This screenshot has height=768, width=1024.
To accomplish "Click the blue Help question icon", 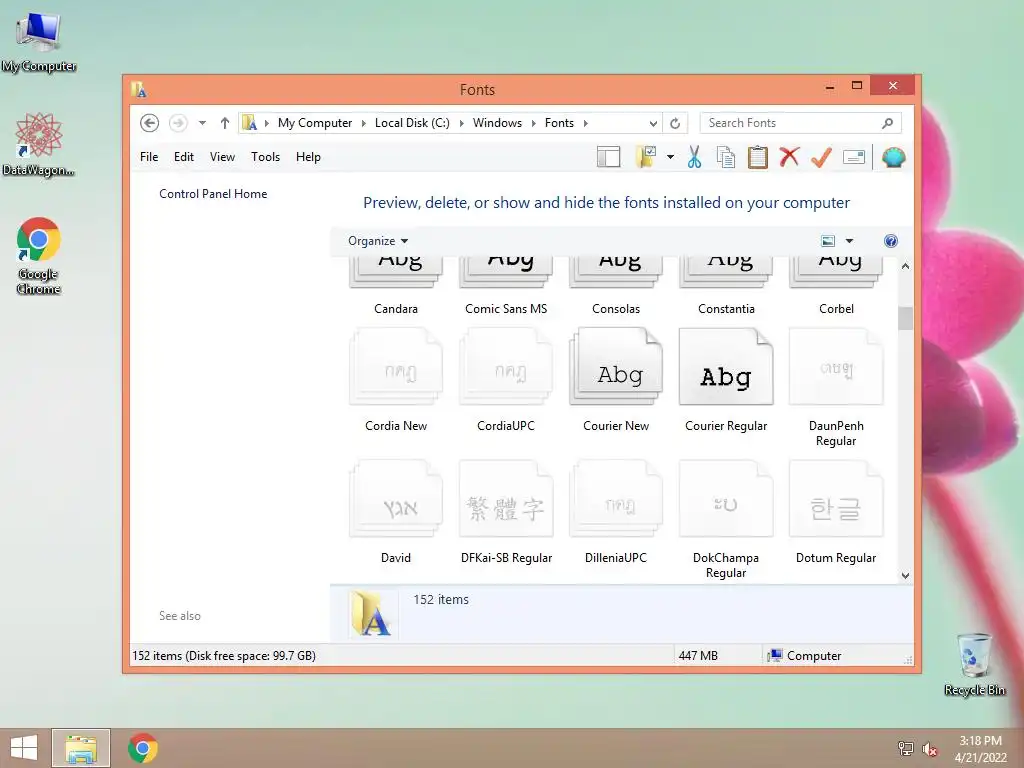I will tap(891, 241).
